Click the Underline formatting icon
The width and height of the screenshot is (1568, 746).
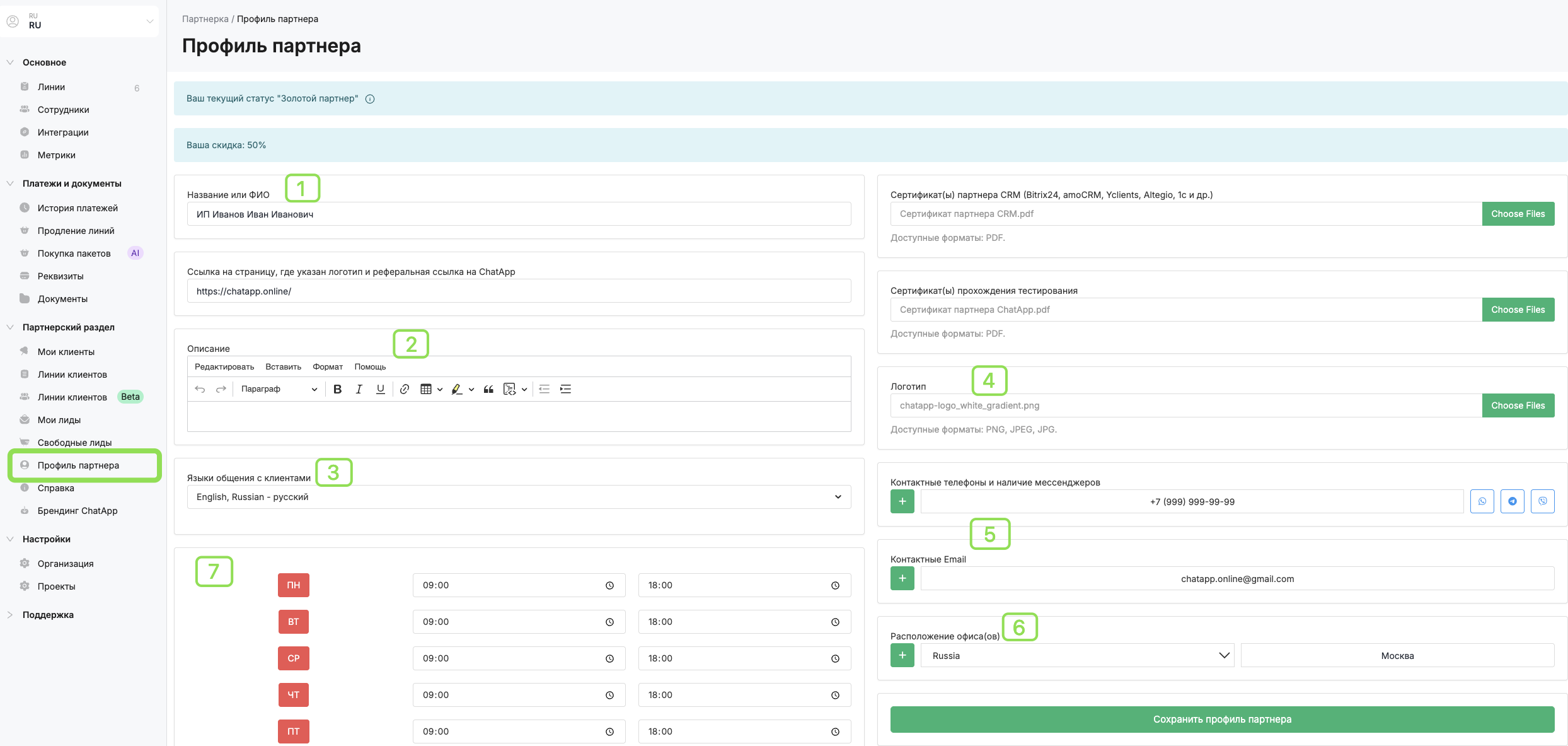point(380,389)
